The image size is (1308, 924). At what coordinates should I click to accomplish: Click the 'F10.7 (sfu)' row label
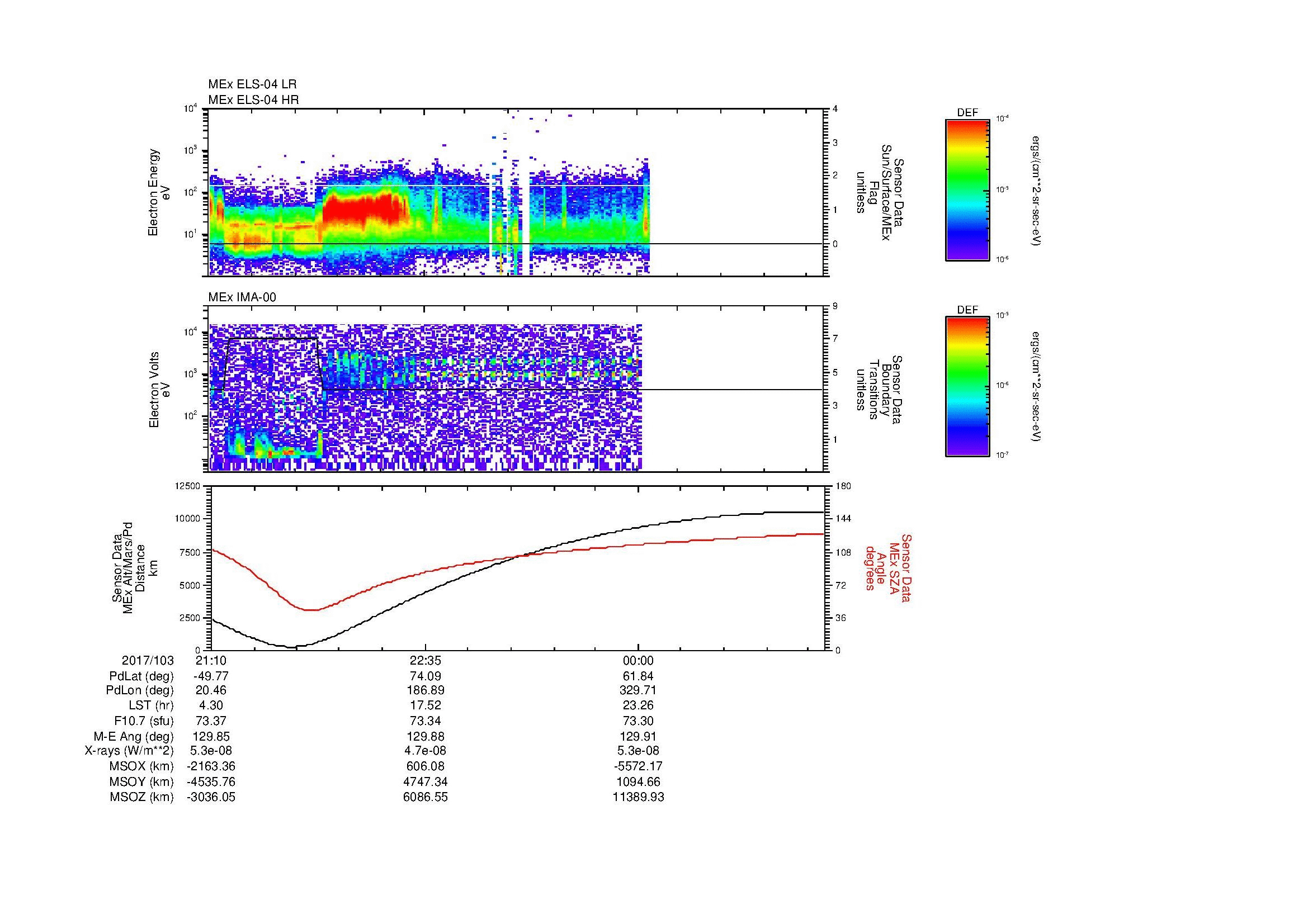pyautogui.click(x=144, y=721)
